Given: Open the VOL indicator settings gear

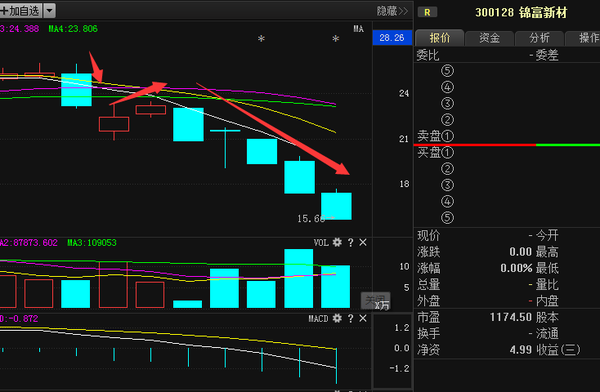Looking at the screenshot, I should pos(337,242).
